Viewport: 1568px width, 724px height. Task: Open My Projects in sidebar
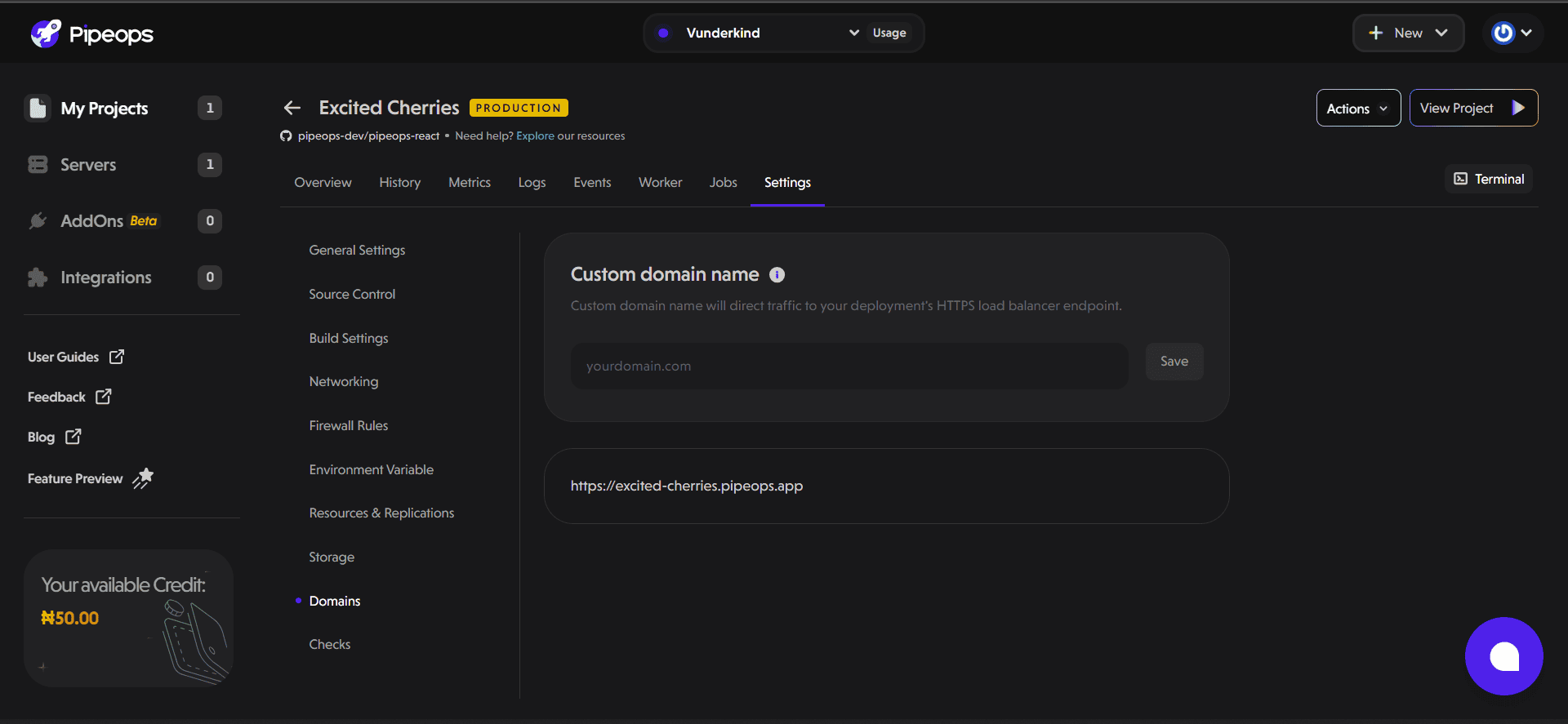[124, 108]
